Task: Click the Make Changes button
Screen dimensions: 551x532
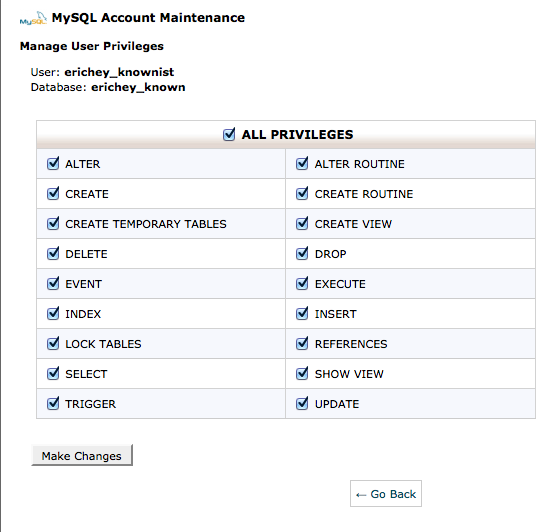Action: (x=82, y=455)
